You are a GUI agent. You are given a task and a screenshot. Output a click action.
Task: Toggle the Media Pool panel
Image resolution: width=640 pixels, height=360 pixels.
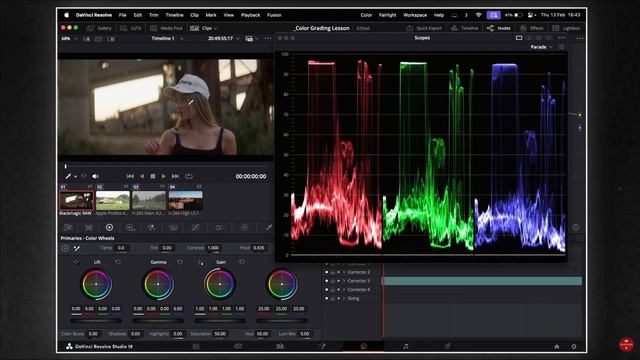coord(166,28)
